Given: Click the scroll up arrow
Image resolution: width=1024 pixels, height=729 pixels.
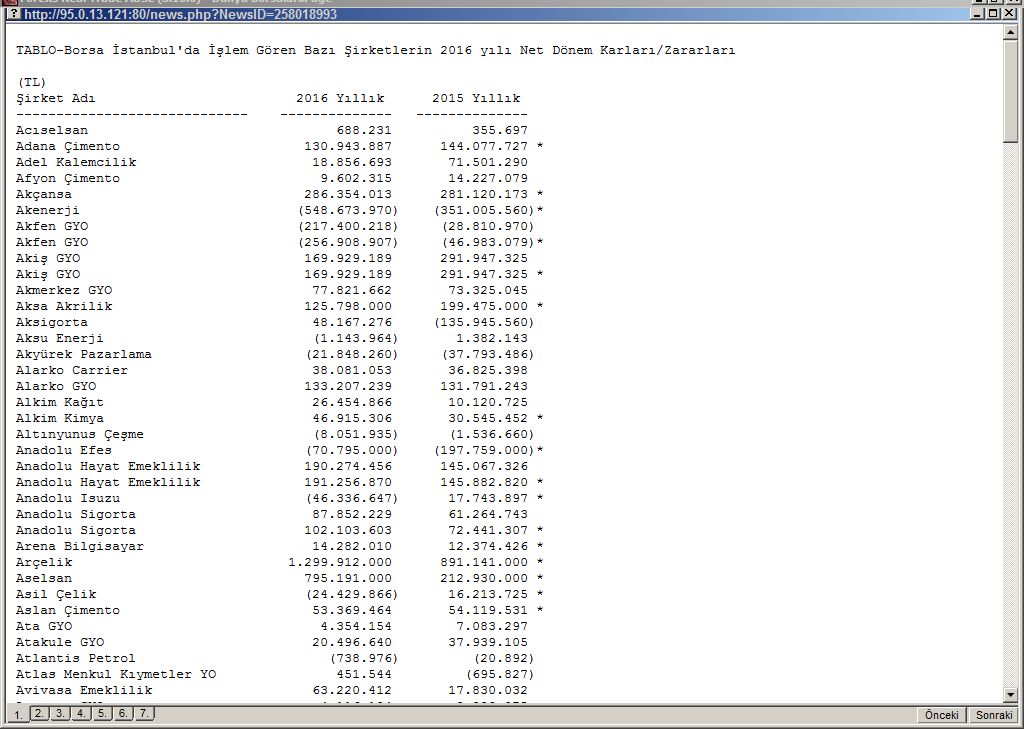Looking at the screenshot, I should (1011, 31).
